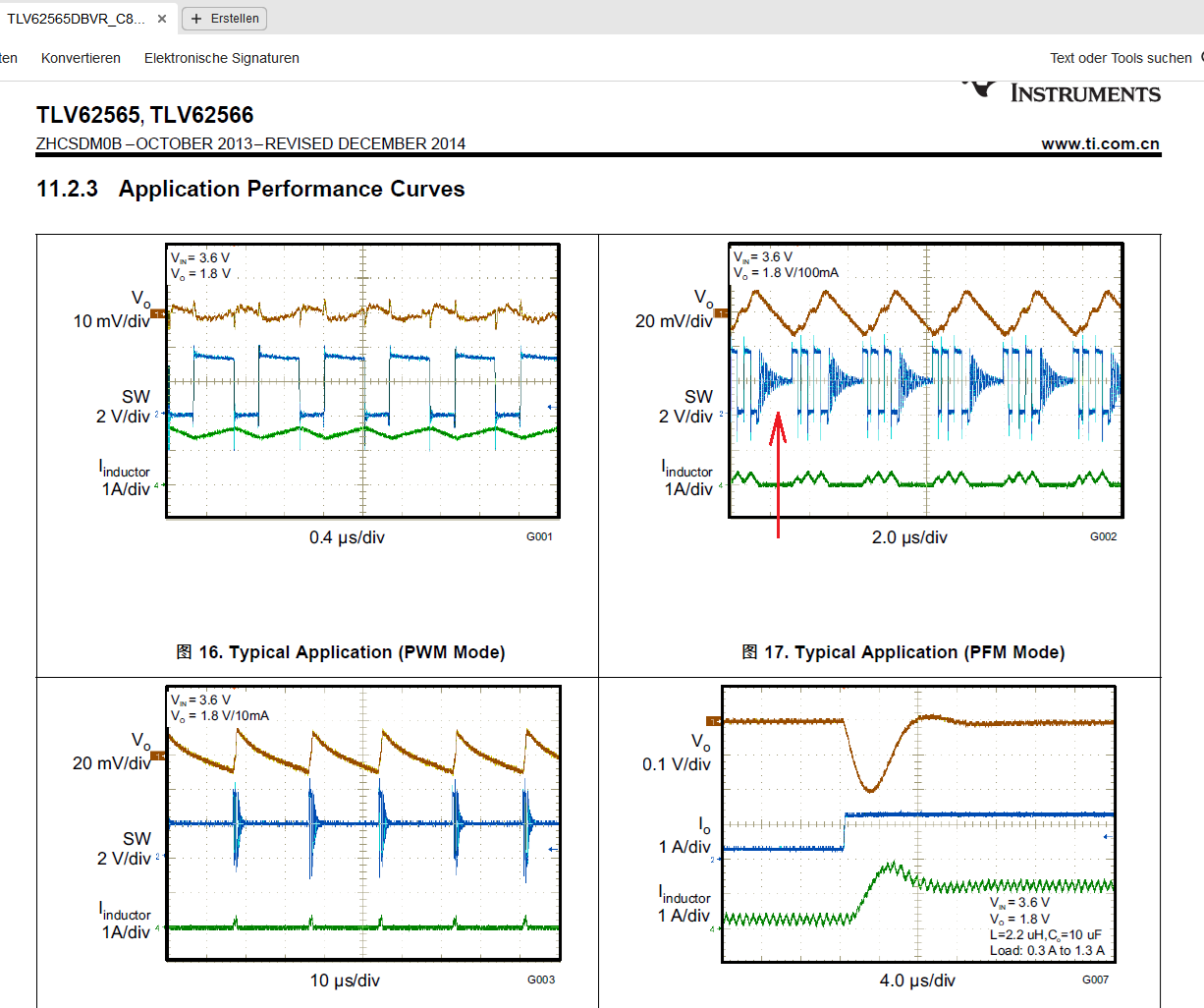
Task: Click the Typical Application (PWM Mode) caption
Action: click(x=341, y=652)
